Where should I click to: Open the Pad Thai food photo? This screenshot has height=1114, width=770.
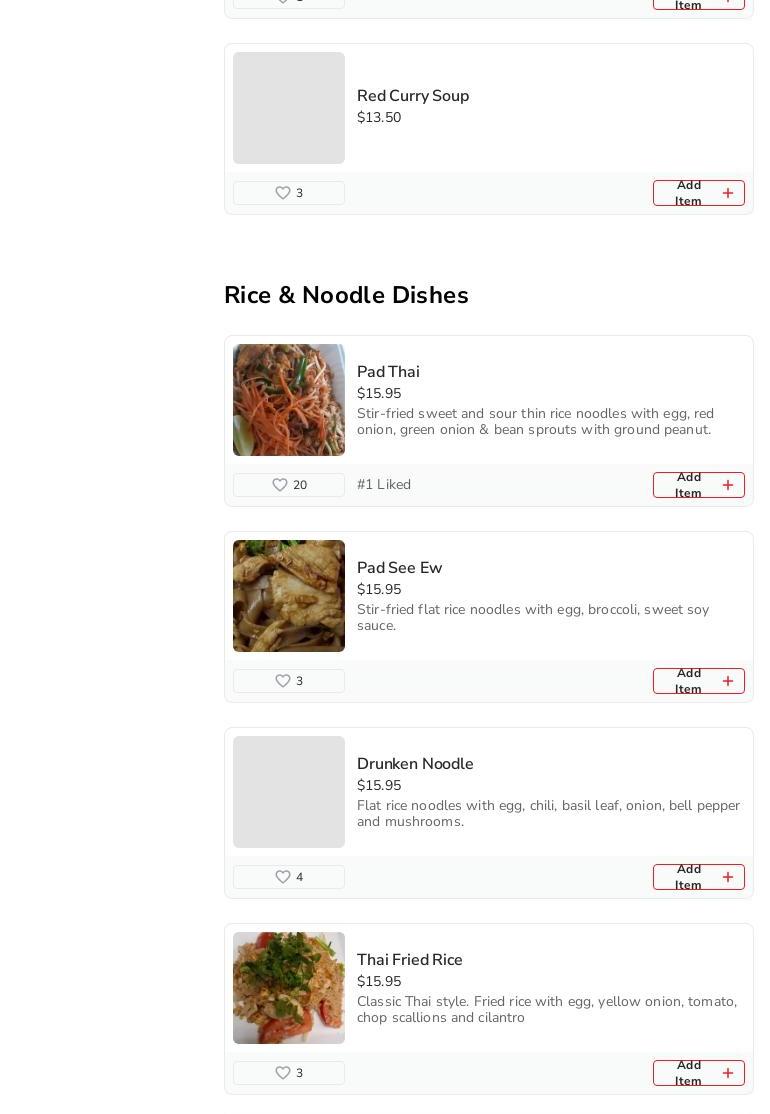click(x=288, y=400)
